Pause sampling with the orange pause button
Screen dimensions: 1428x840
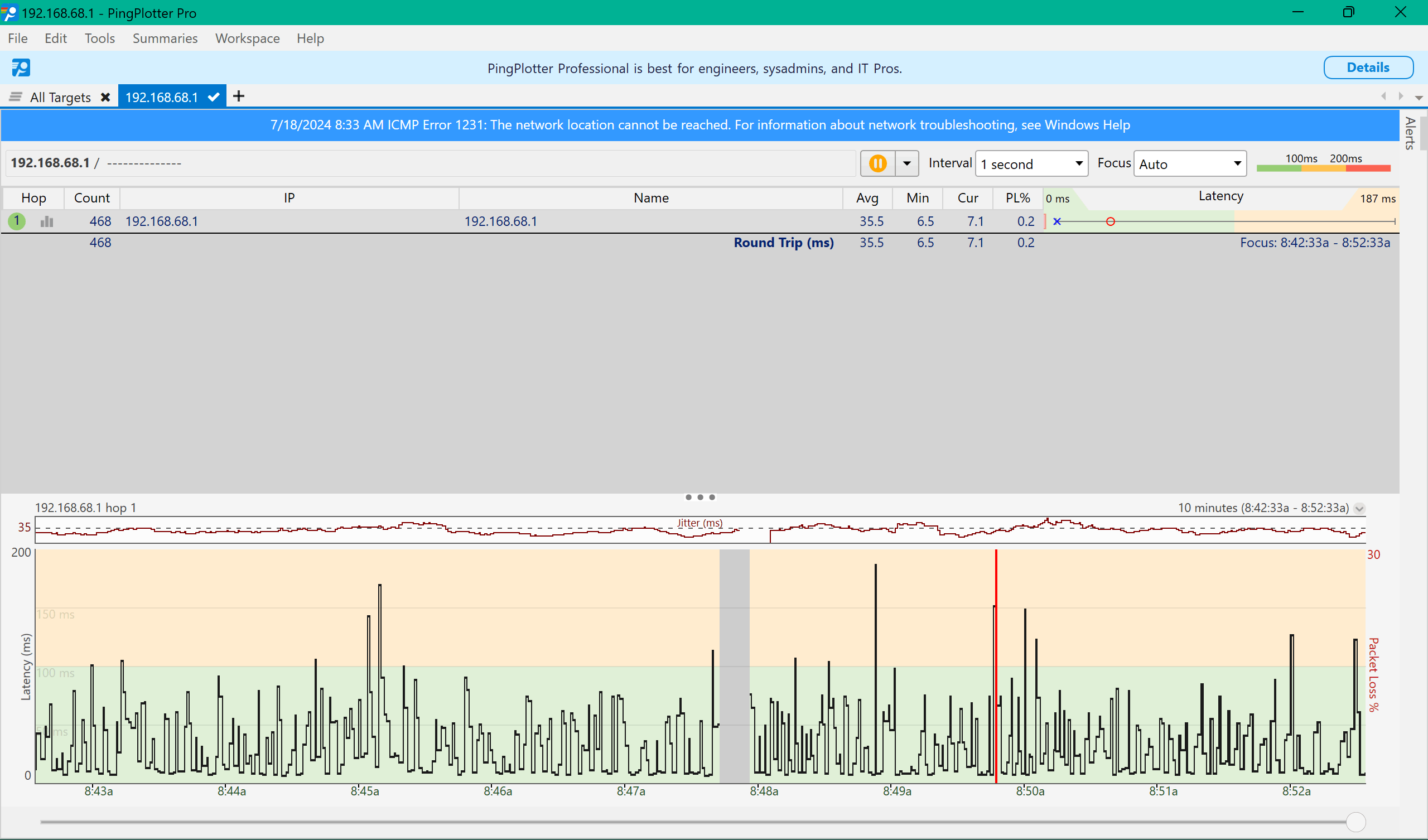click(878, 163)
